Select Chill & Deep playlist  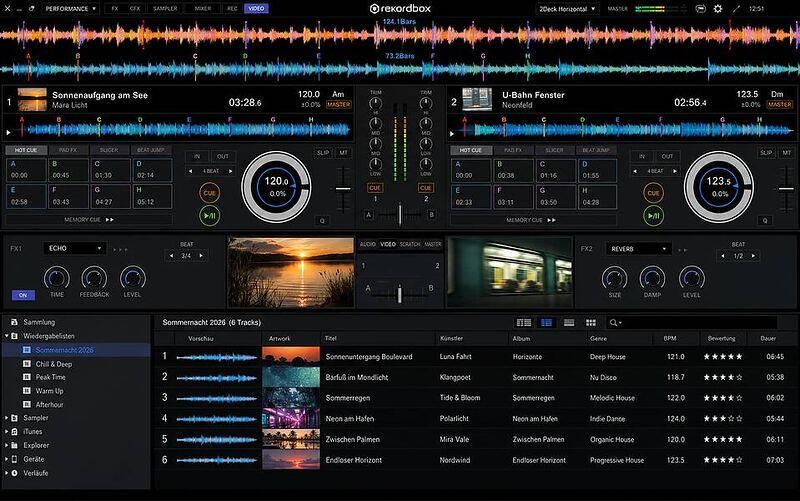tap(54, 364)
